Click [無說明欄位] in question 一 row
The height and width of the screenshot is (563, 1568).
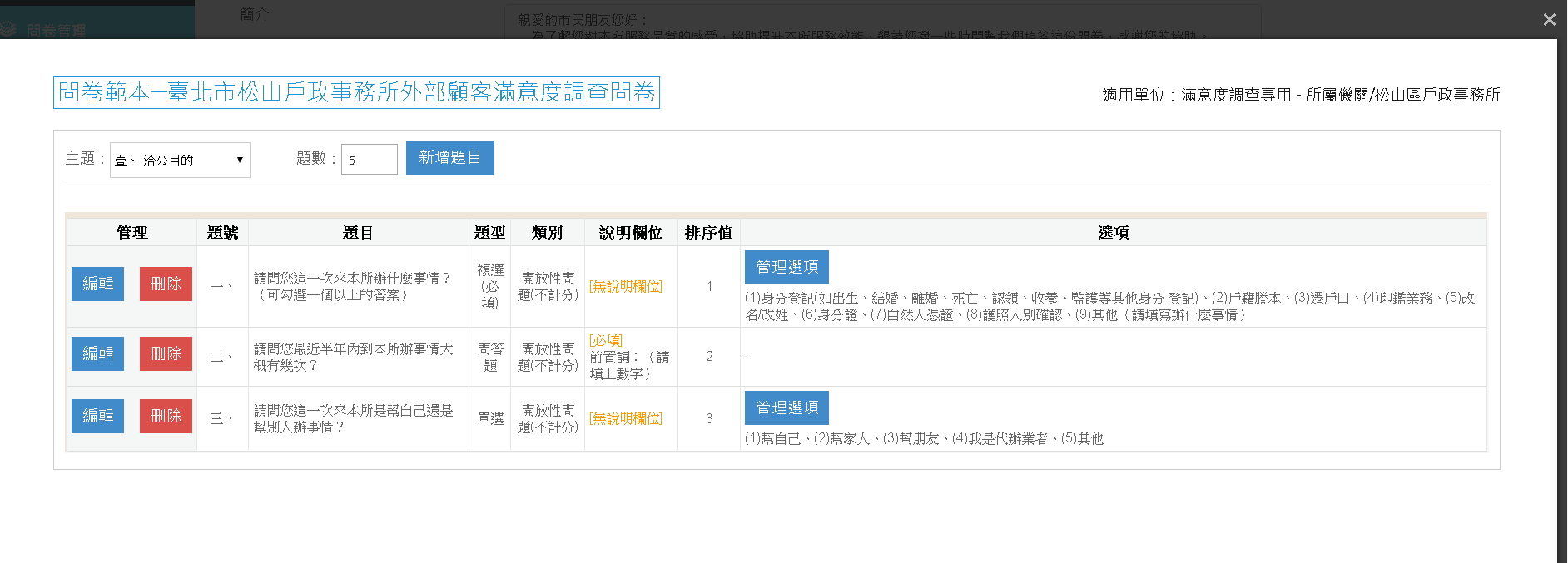tap(626, 286)
